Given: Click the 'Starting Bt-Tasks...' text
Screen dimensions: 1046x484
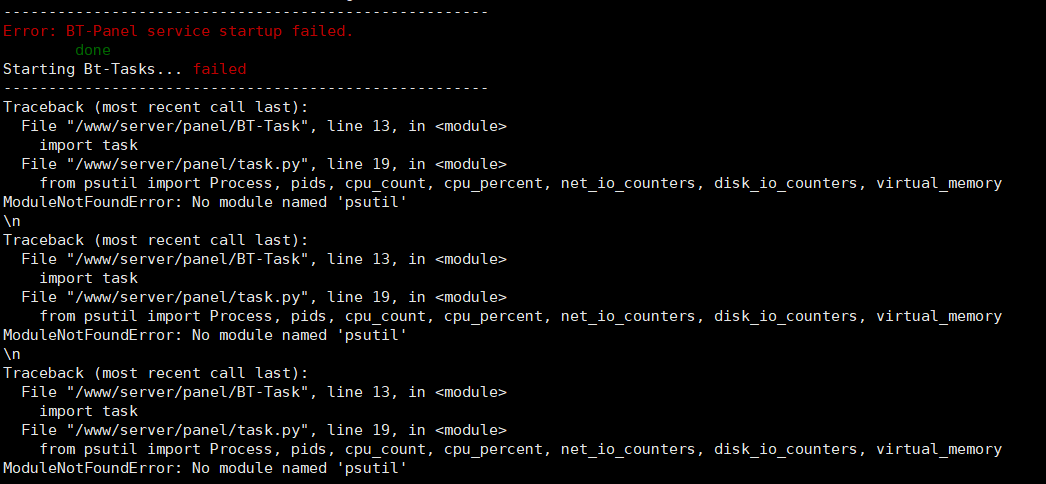Looking at the screenshot, I should (93, 69).
